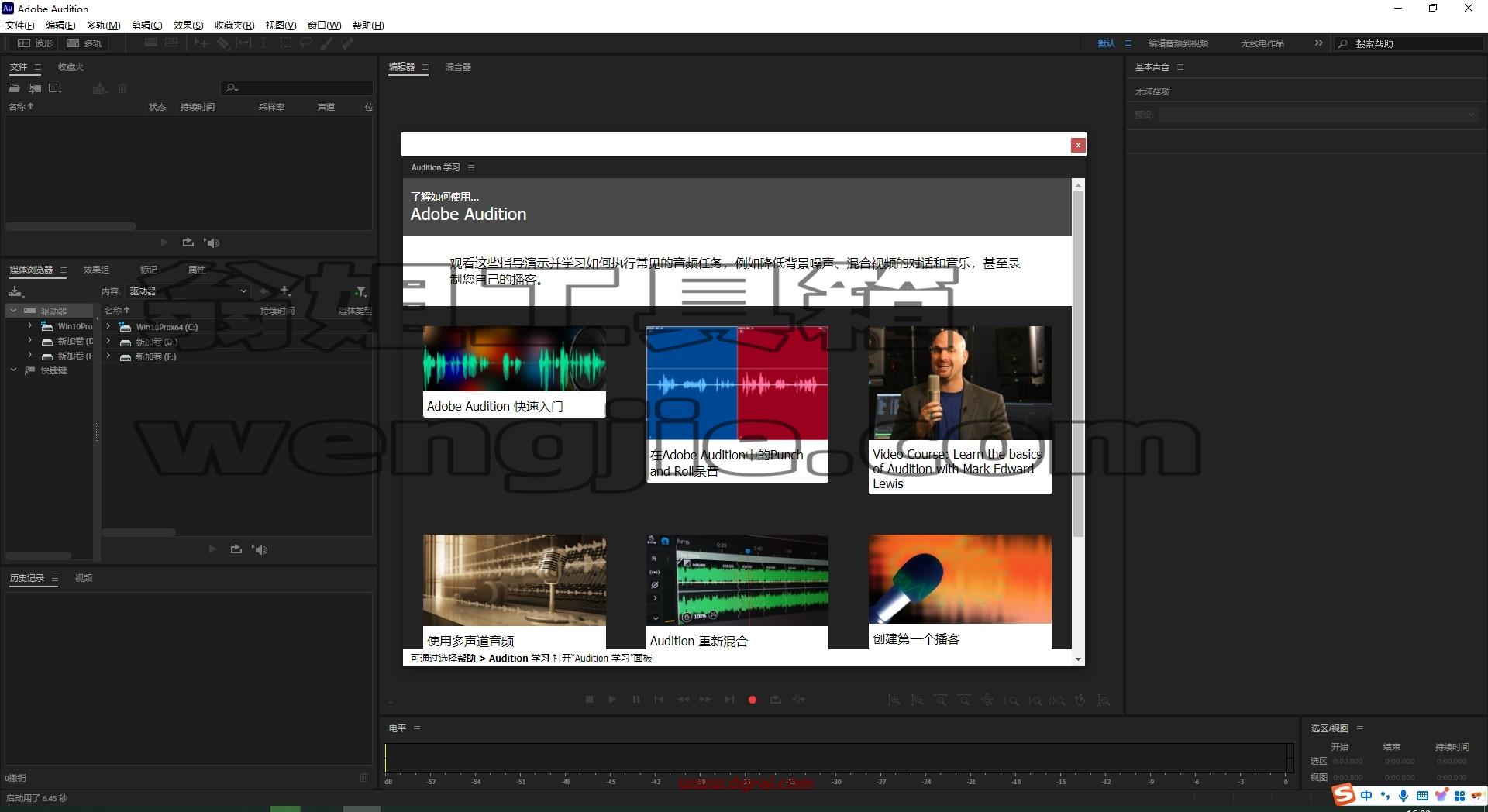Viewport: 1488px width, 812px height.
Task: Toggle Loop Playback in Media Browser preview
Action: [x=236, y=549]
